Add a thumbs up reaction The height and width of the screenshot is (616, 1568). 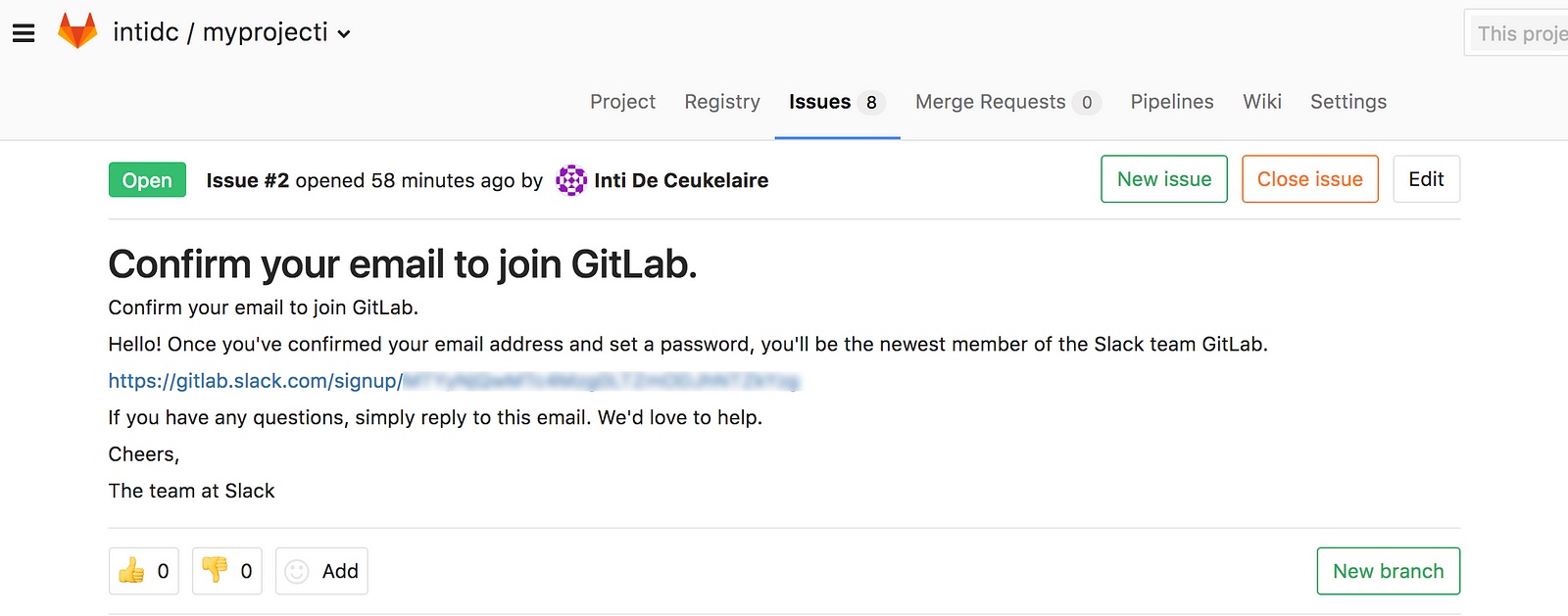click(x=144, y=571)
